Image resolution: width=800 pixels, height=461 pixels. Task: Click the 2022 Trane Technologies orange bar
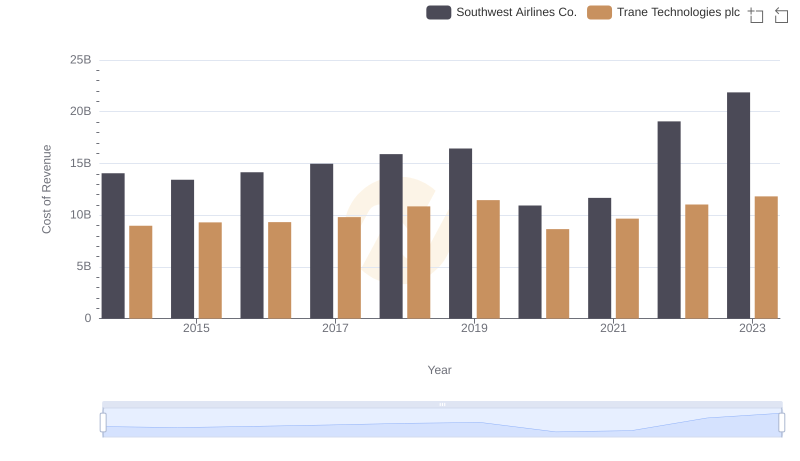696,262
